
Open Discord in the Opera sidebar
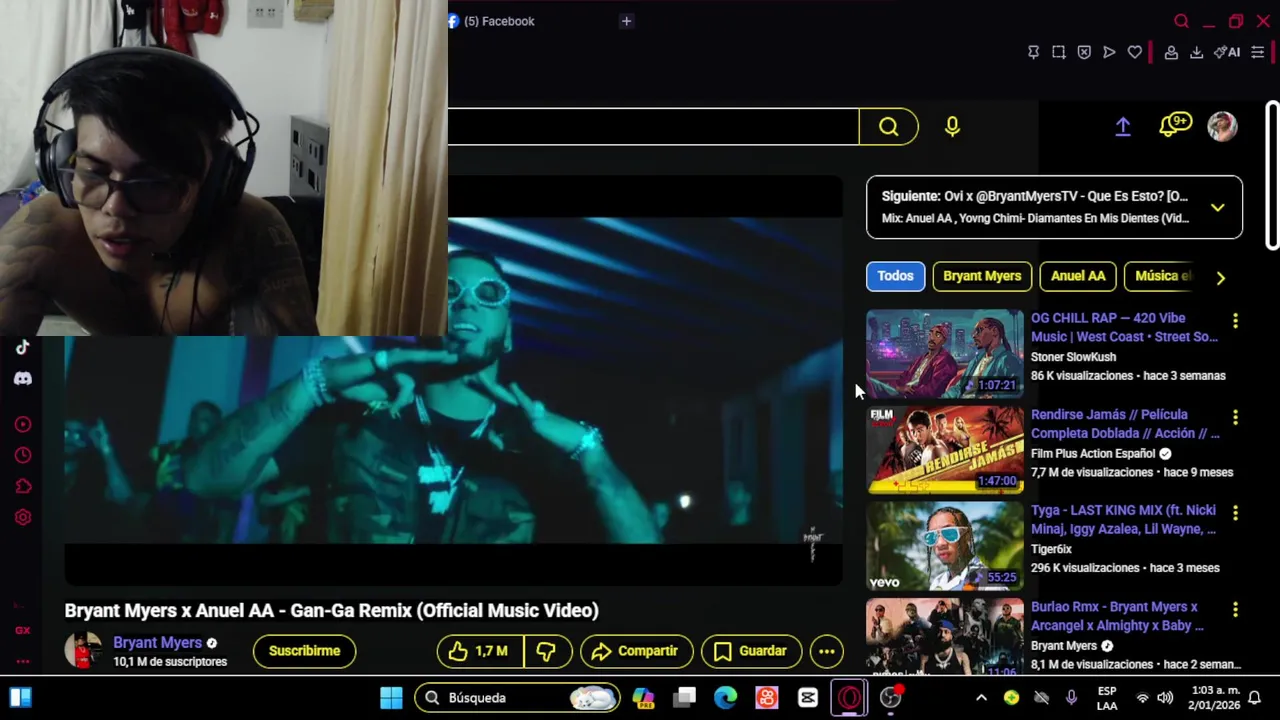coord(23,379)
